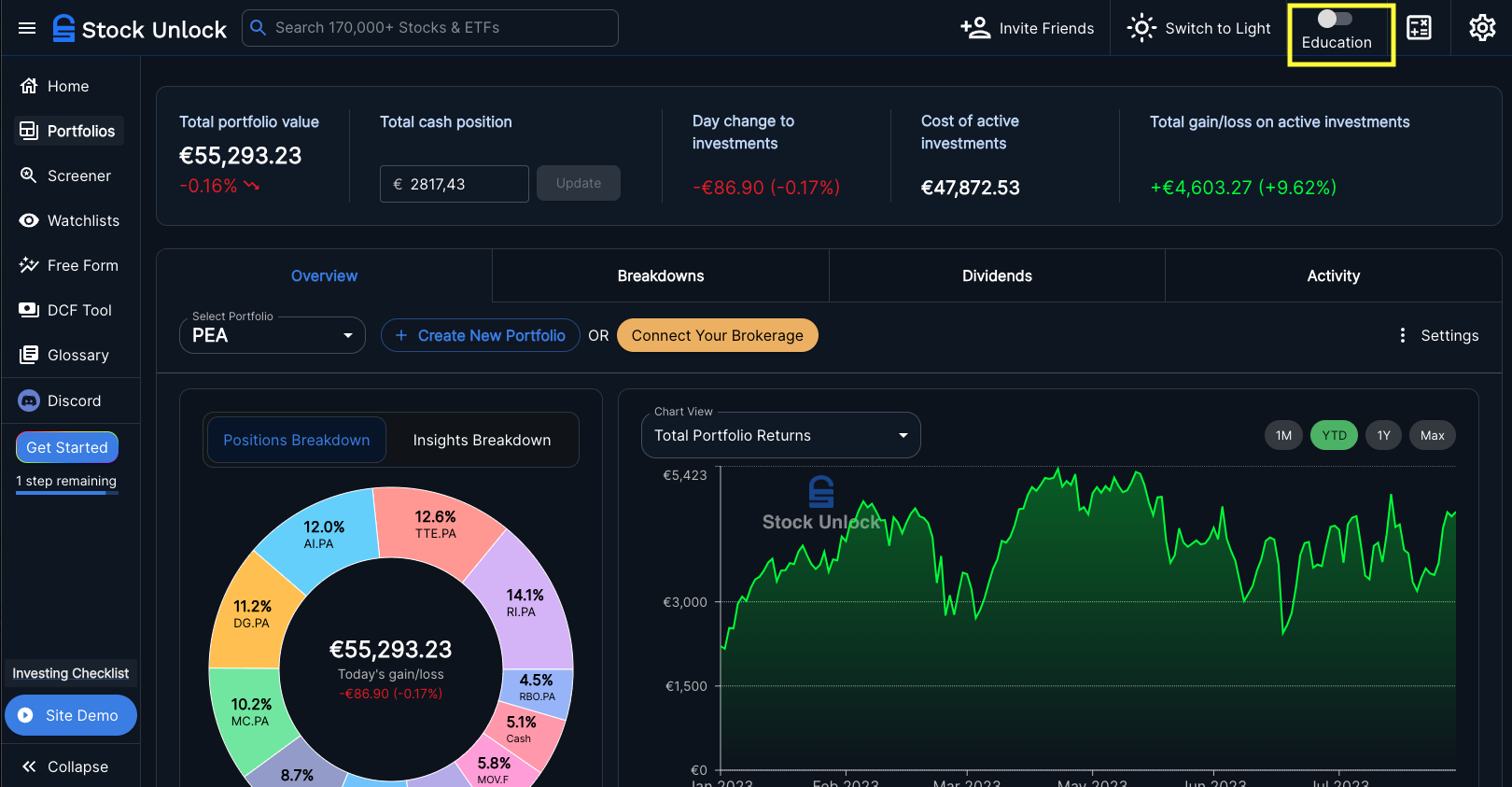Click the Site Demo play icon
Viewport: 1512px width, 787px height.
tap(25, 715)
